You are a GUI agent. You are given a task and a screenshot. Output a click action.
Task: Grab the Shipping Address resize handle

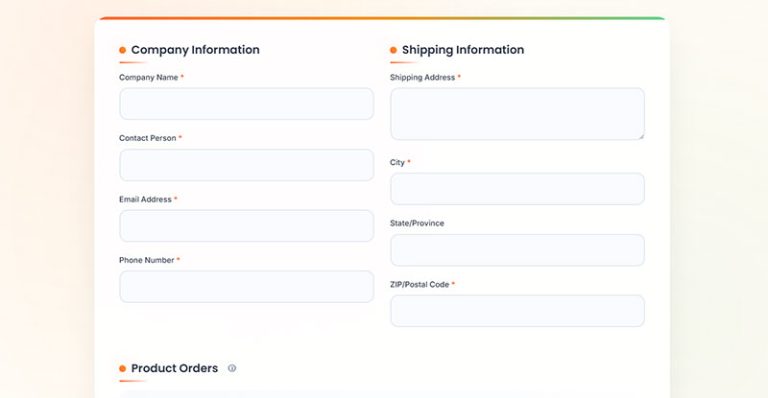point(641,137)
